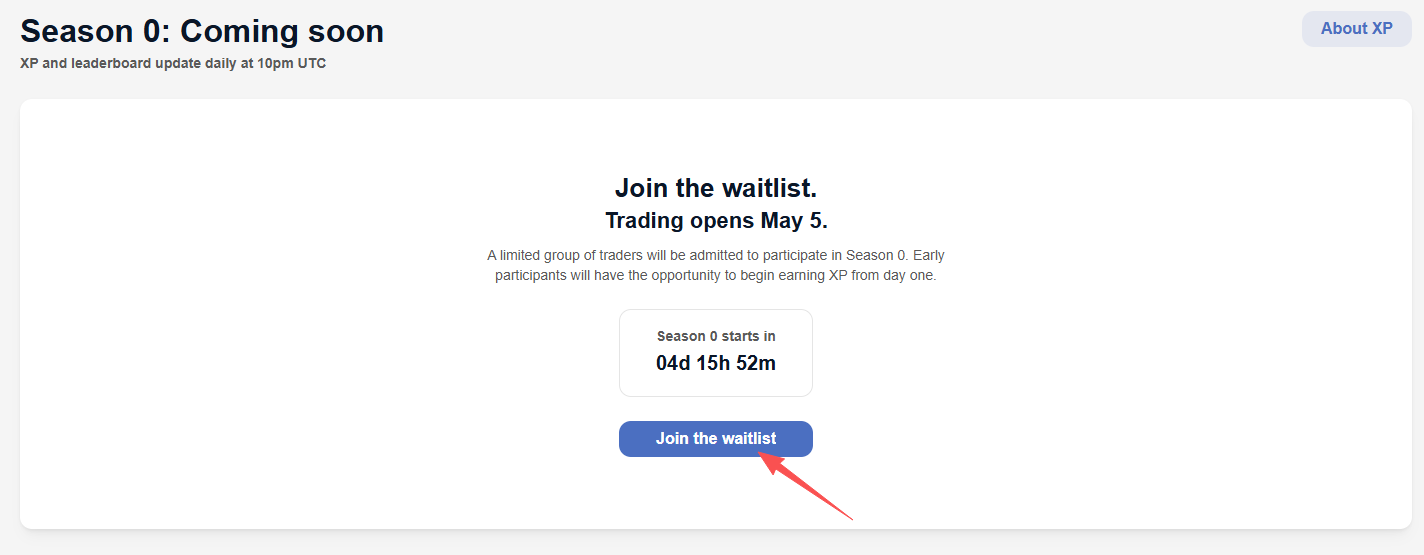Click the XP and leaderboard update subtitle
This screenshot has height=555, width=1424.
point(173,63)
